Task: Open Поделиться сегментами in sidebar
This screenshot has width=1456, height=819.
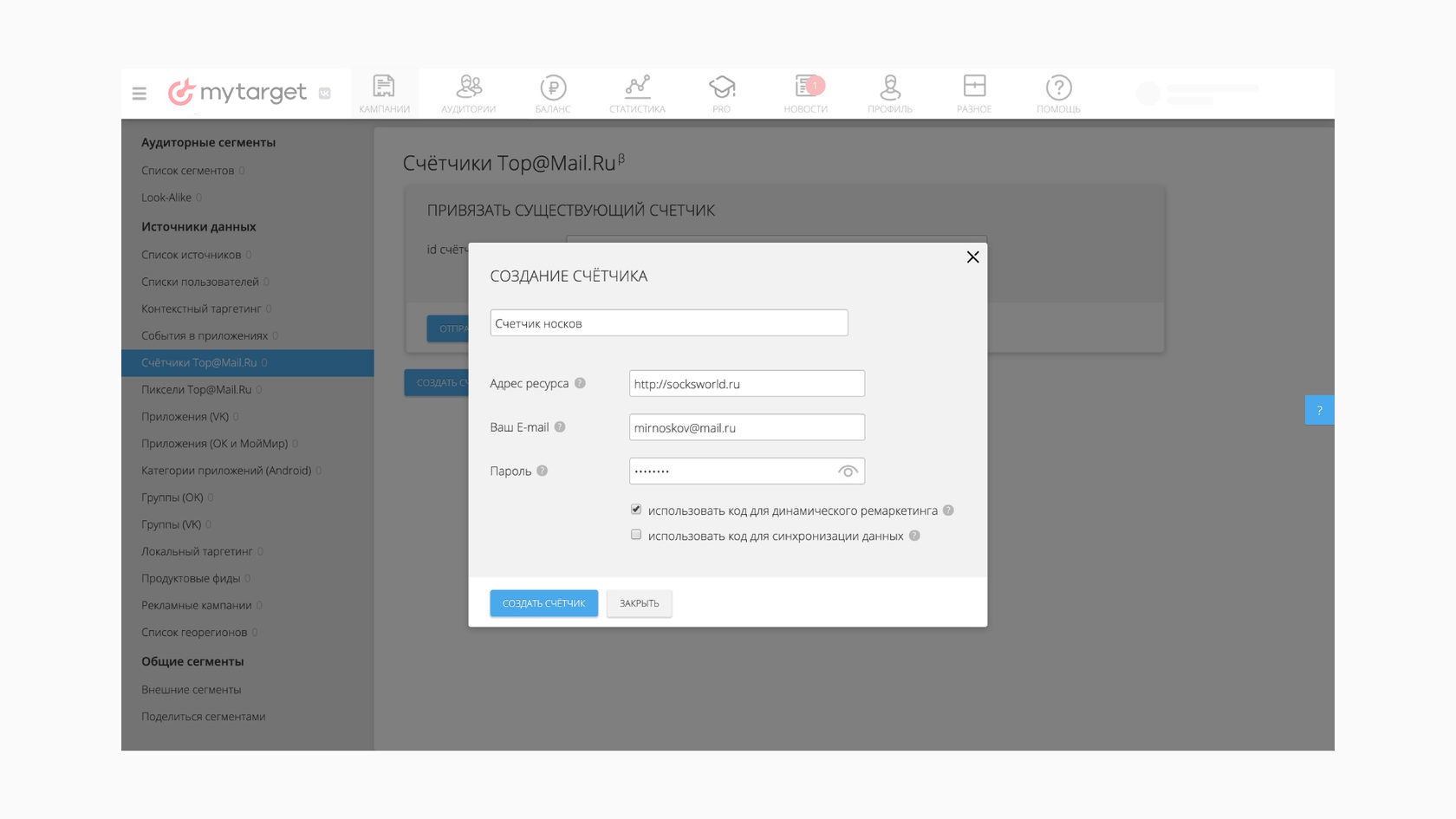Action: pyautogui.click(x=204, y=717)
